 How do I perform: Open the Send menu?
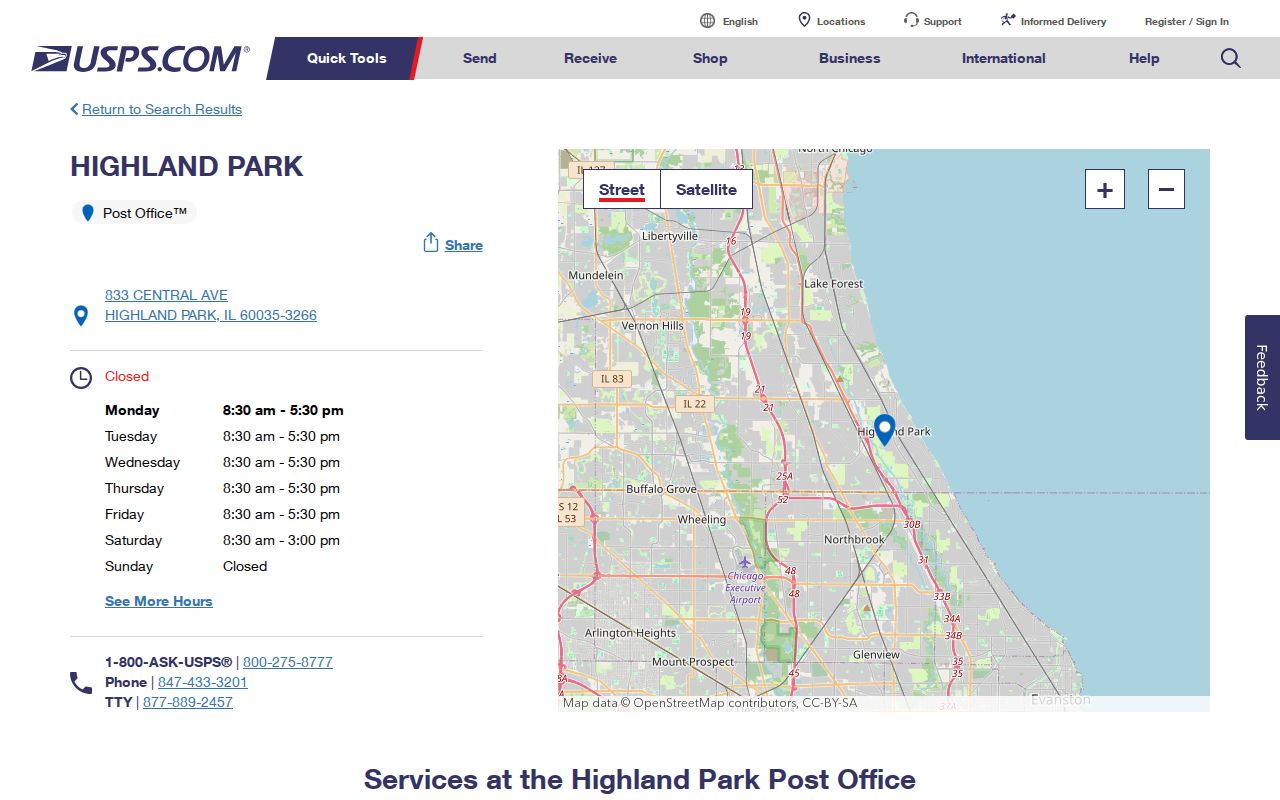(480, 58)
